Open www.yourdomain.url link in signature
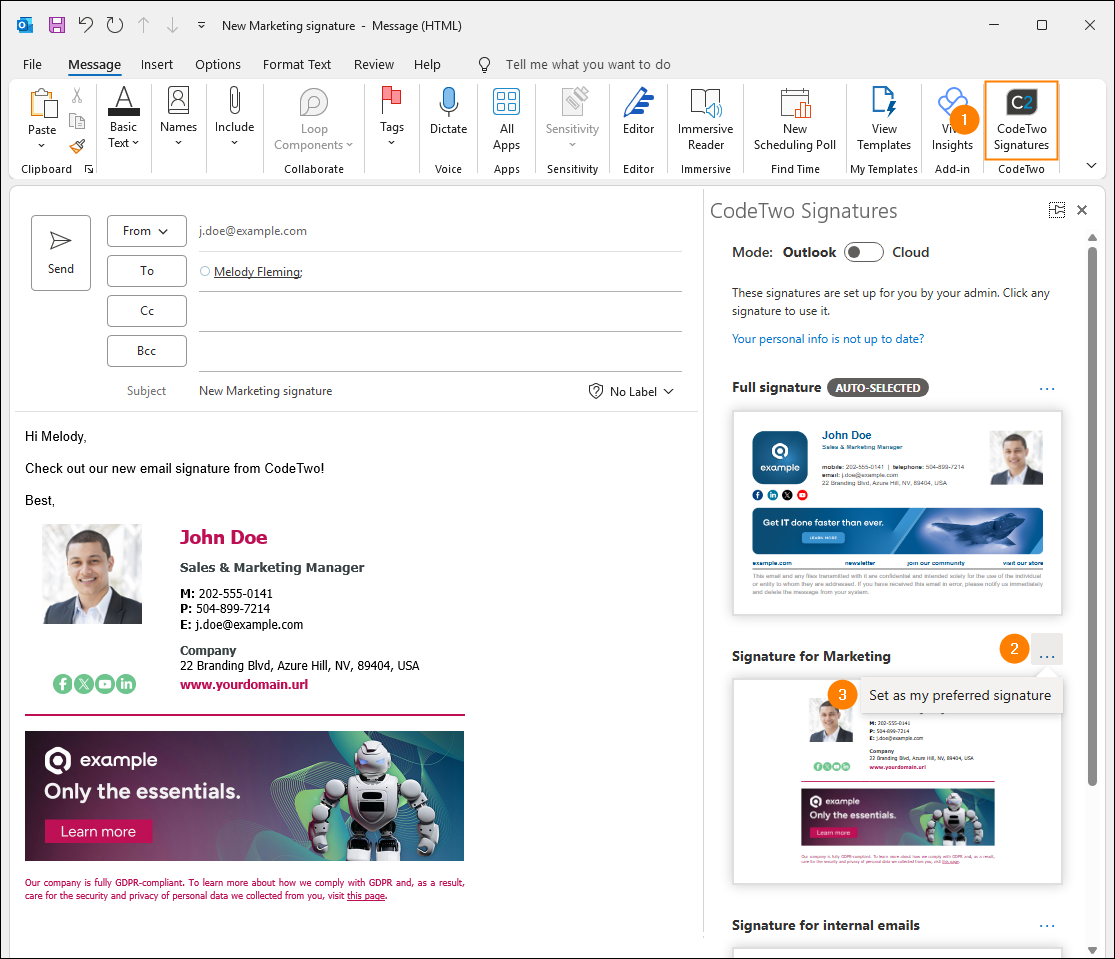Screen dimensions: 1115x959 click(244, 685)
